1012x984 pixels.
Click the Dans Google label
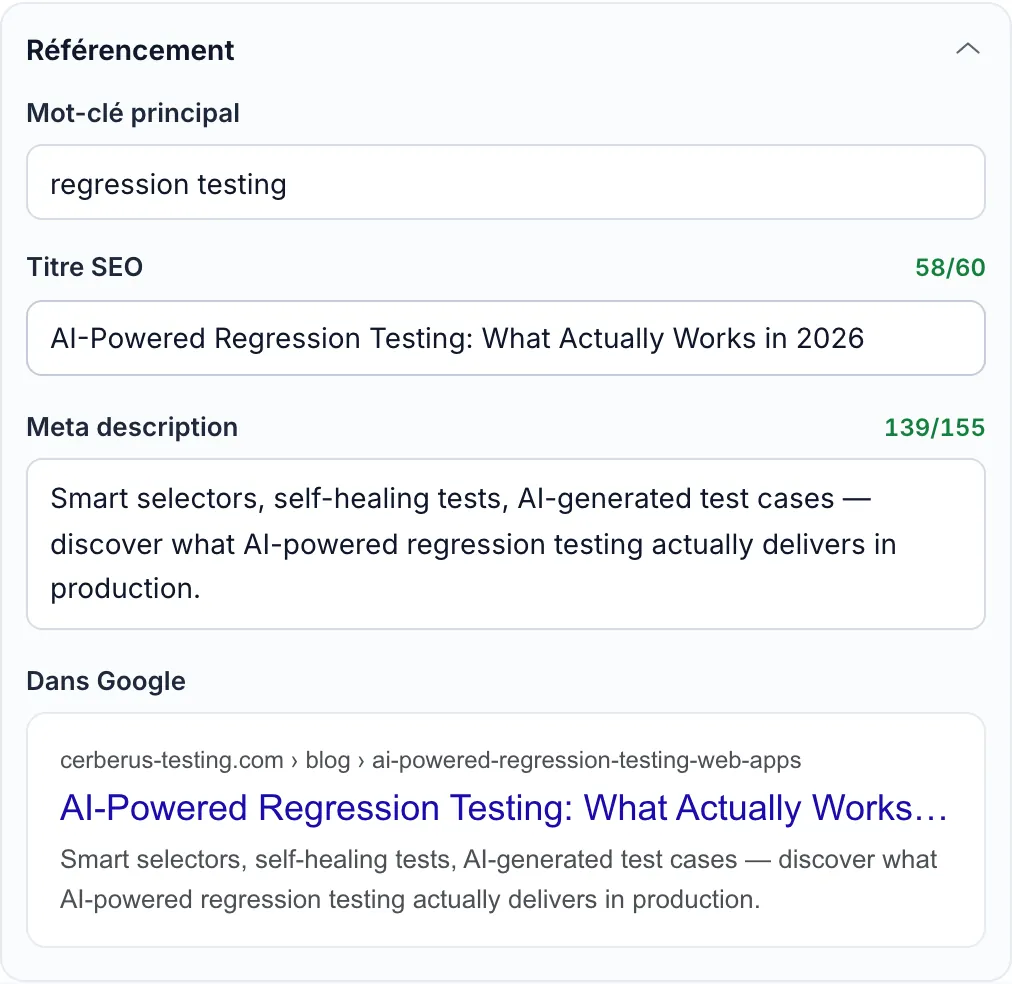pyautogui.click(x=106, y=681)
